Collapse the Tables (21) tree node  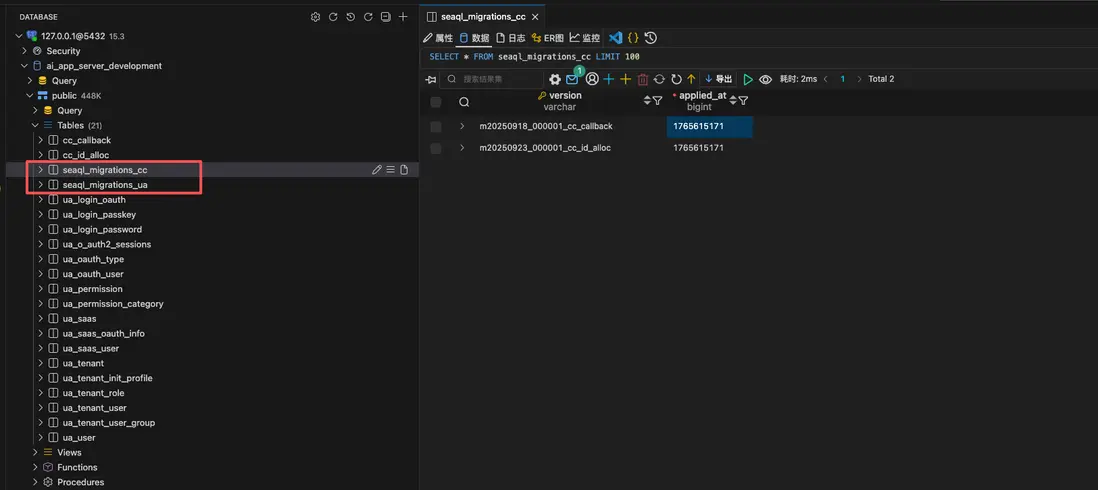click(35, 126)
